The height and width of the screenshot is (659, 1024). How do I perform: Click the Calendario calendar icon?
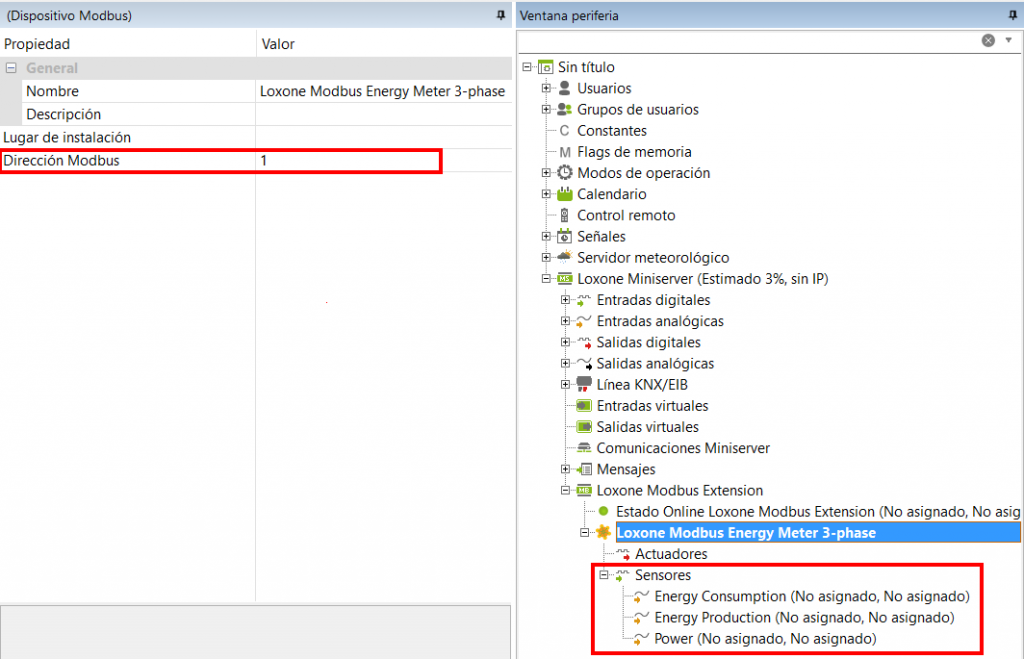coord(564,194)
